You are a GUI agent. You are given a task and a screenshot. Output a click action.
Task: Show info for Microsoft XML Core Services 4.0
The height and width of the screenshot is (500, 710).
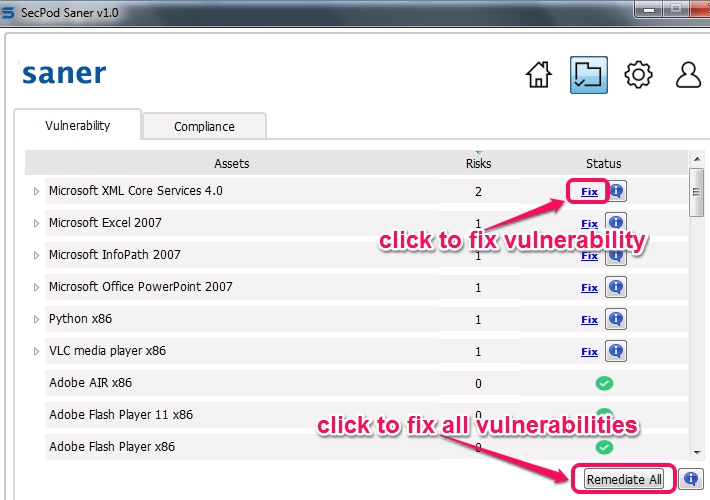point(616,191)
